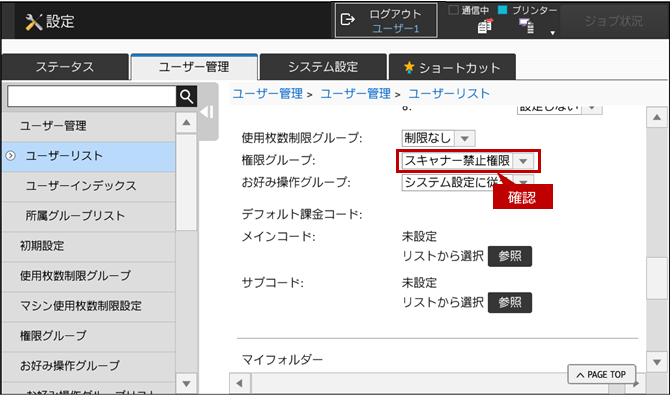Image resolution: width=670 pixels, height=396 pixels.
Task: Click the 未設定 value for サブコード
Action: pyautogui.click(x=419, y=282)
